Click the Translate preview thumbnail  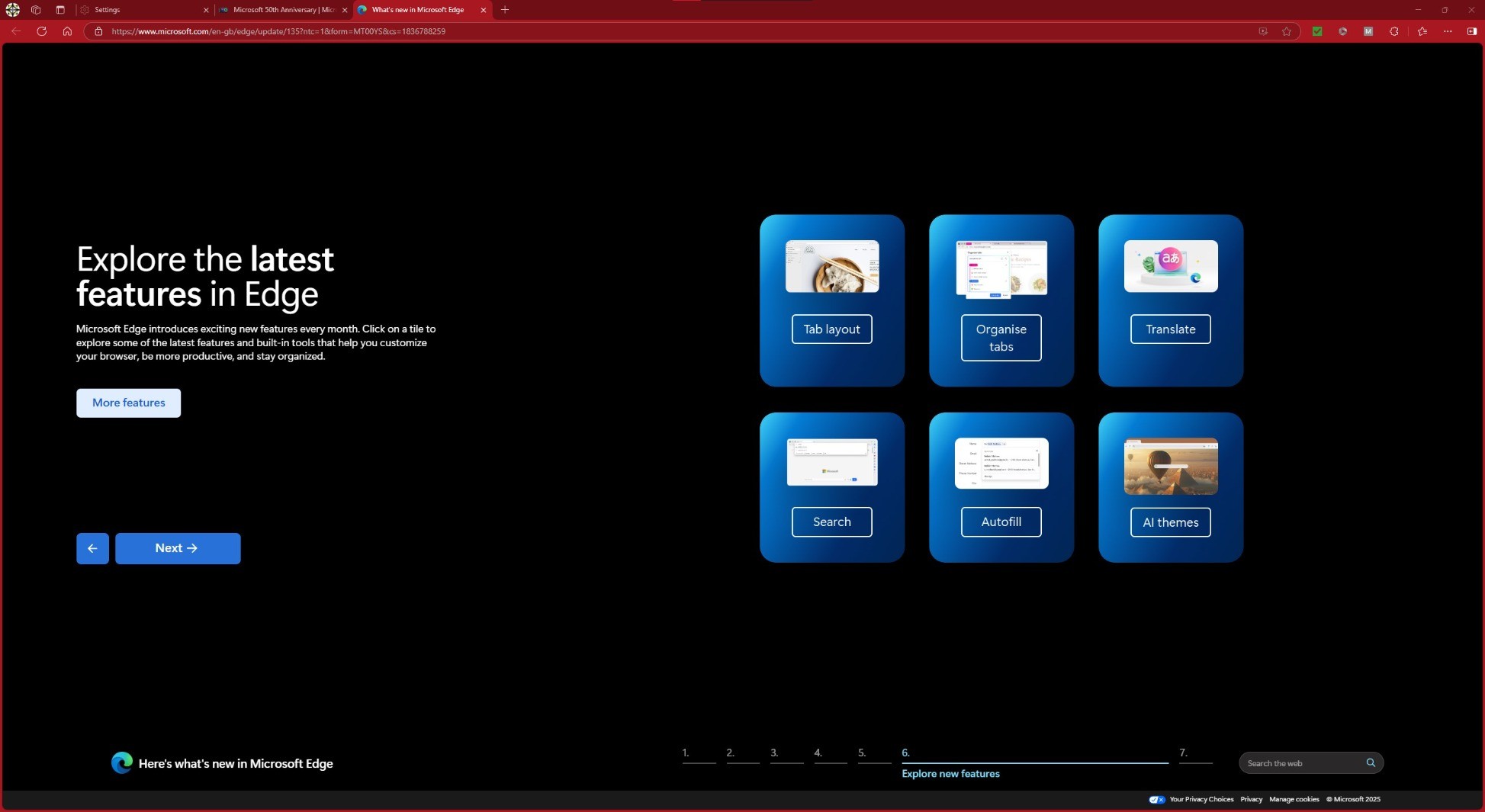(x=1171, y=266)
